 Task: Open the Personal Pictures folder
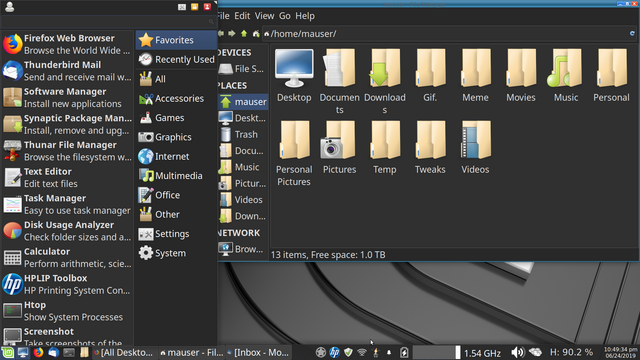pyautogui.click(x=294, y=153)
